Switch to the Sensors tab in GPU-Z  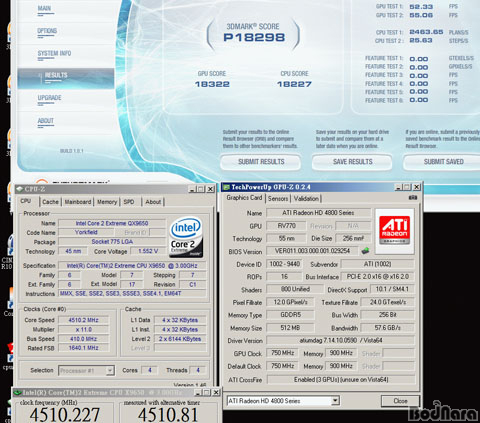(278, 199)
